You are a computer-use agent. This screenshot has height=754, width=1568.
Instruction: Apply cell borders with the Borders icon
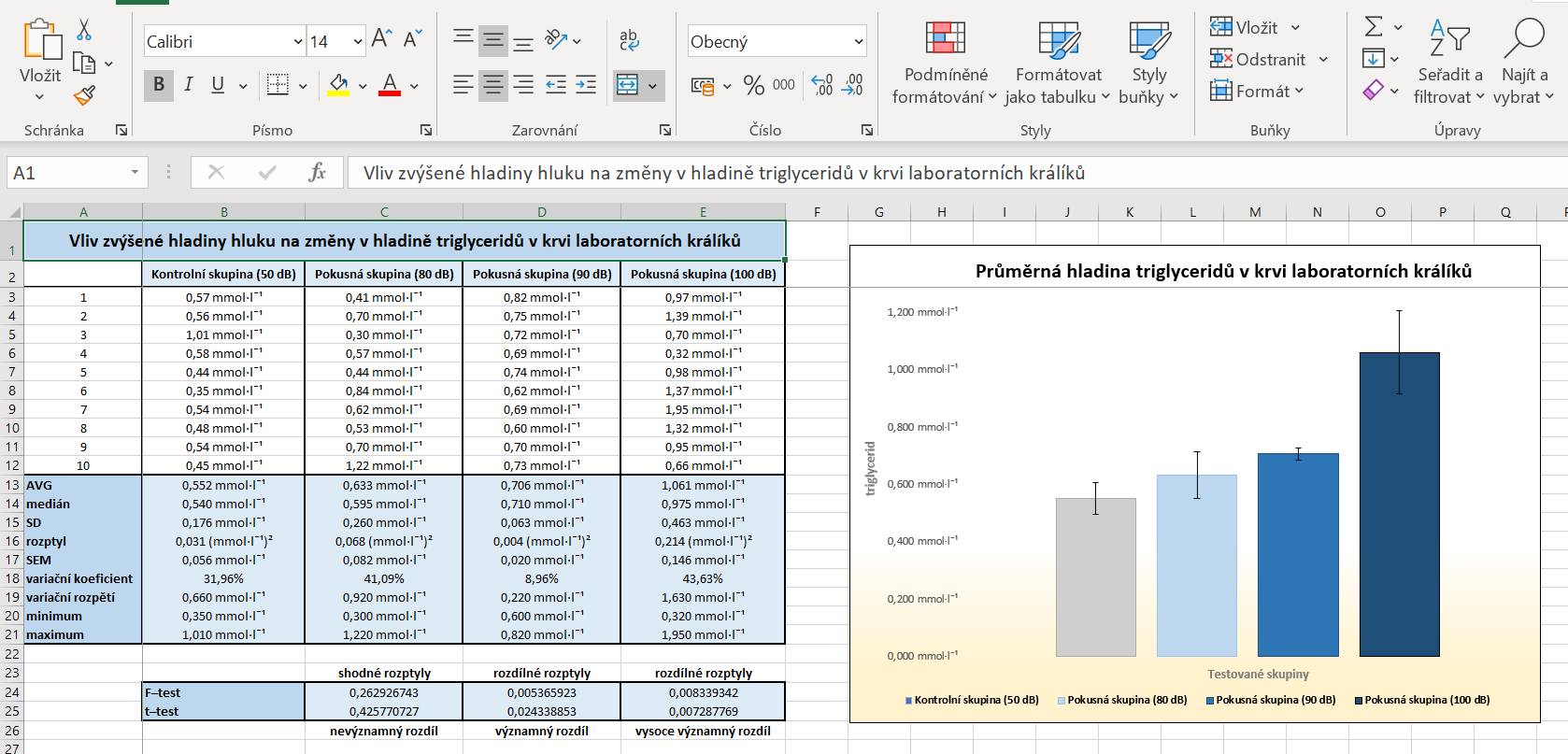[278, 85]
